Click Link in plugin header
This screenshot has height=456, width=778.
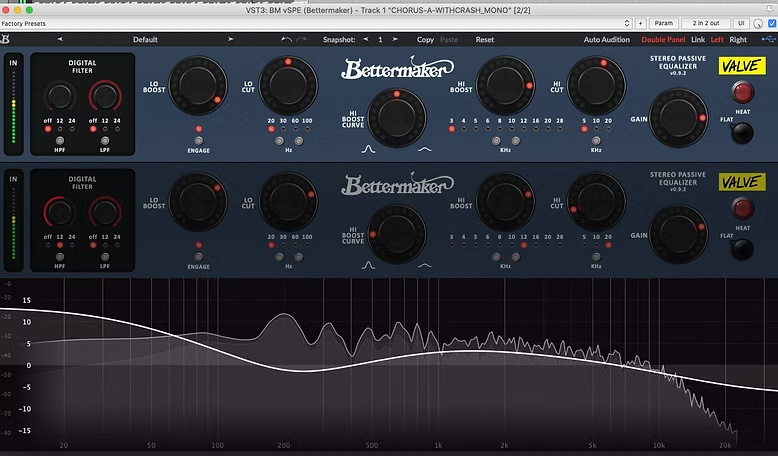[x=698, y=40]
